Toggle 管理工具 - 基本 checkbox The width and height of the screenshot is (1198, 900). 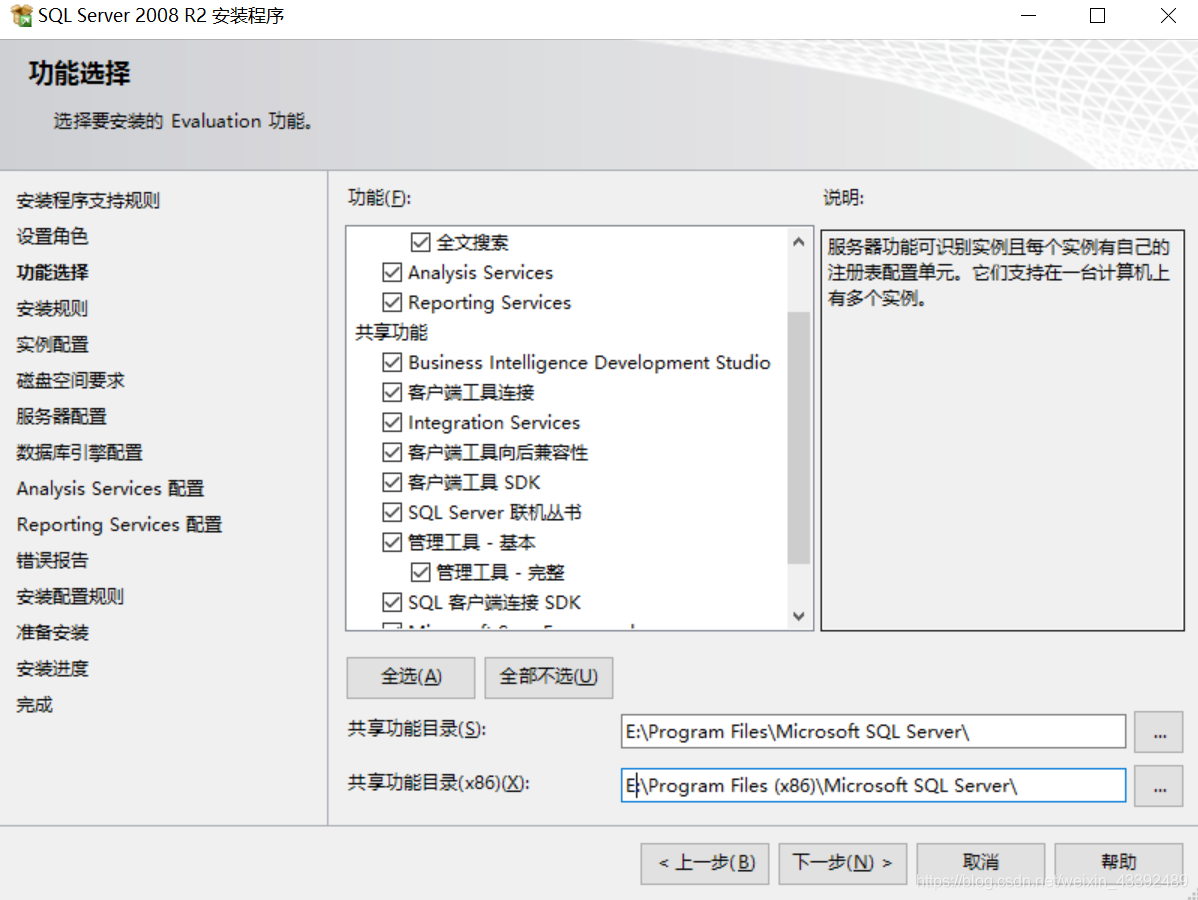392,542
